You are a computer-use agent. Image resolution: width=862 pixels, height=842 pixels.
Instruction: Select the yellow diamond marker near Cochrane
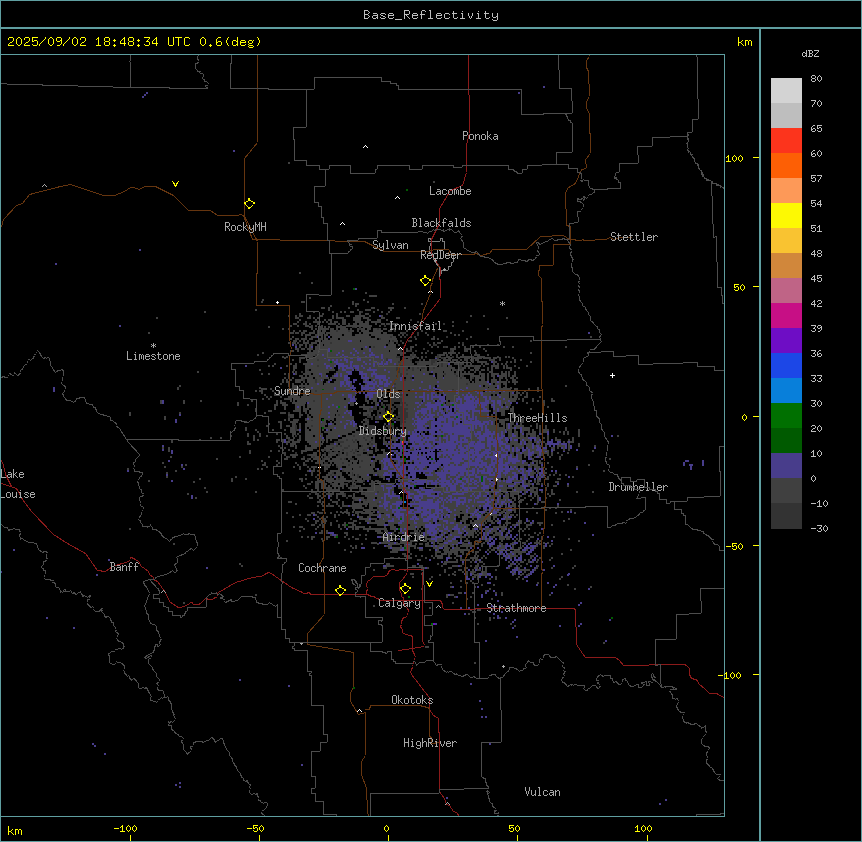(x=340, y=590)
